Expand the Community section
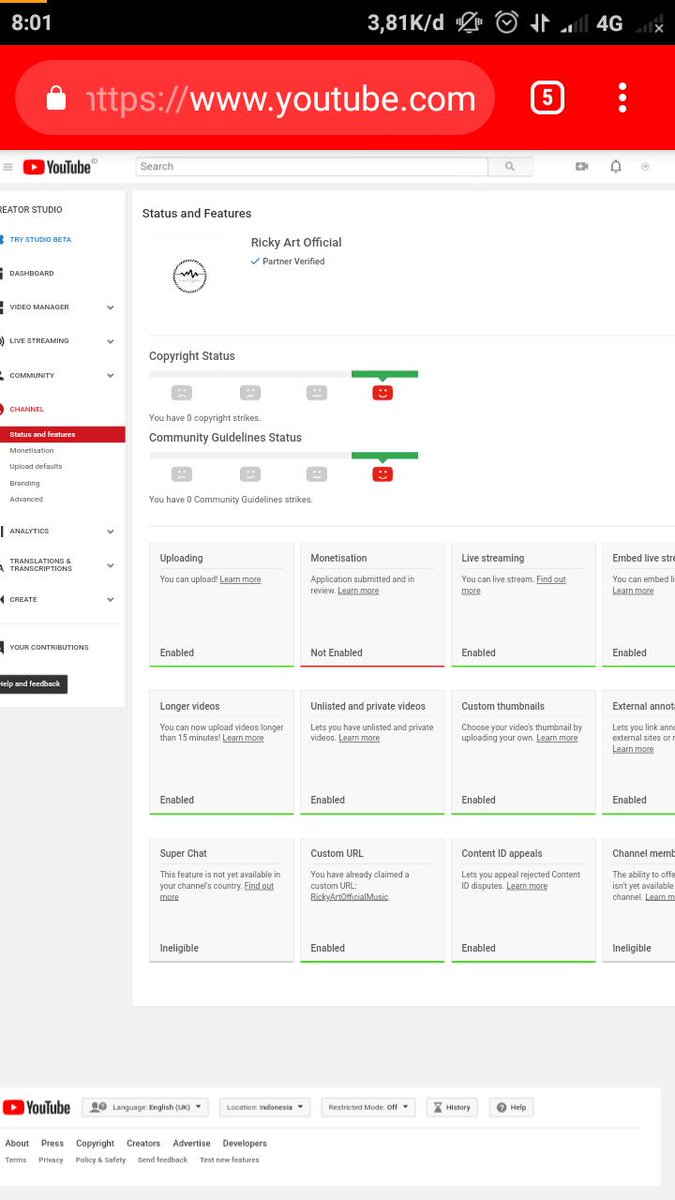Viewport: 675px width, 1200px height. [110, 376]
